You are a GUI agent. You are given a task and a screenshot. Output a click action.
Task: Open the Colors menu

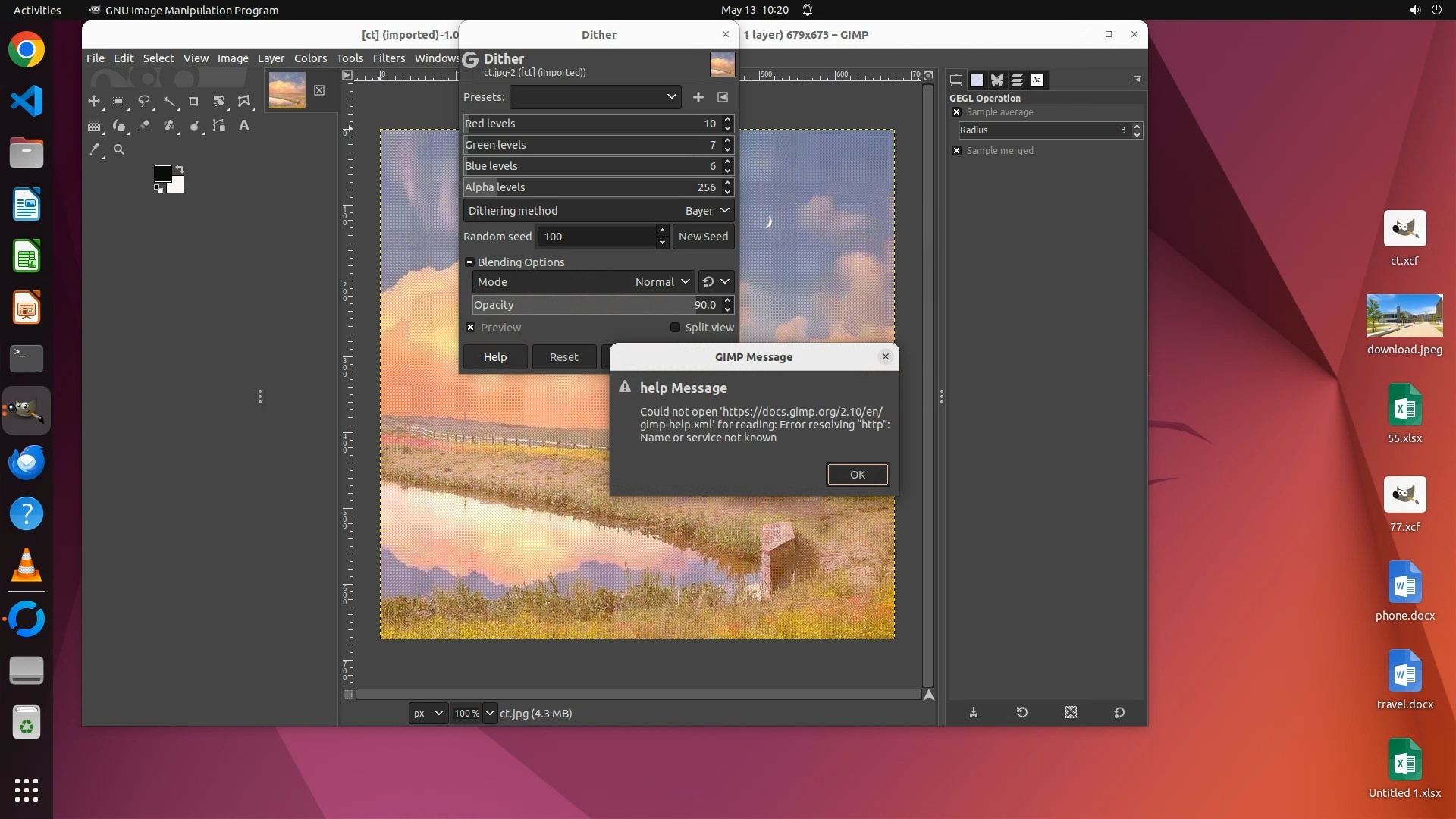[x=310, y=58]
